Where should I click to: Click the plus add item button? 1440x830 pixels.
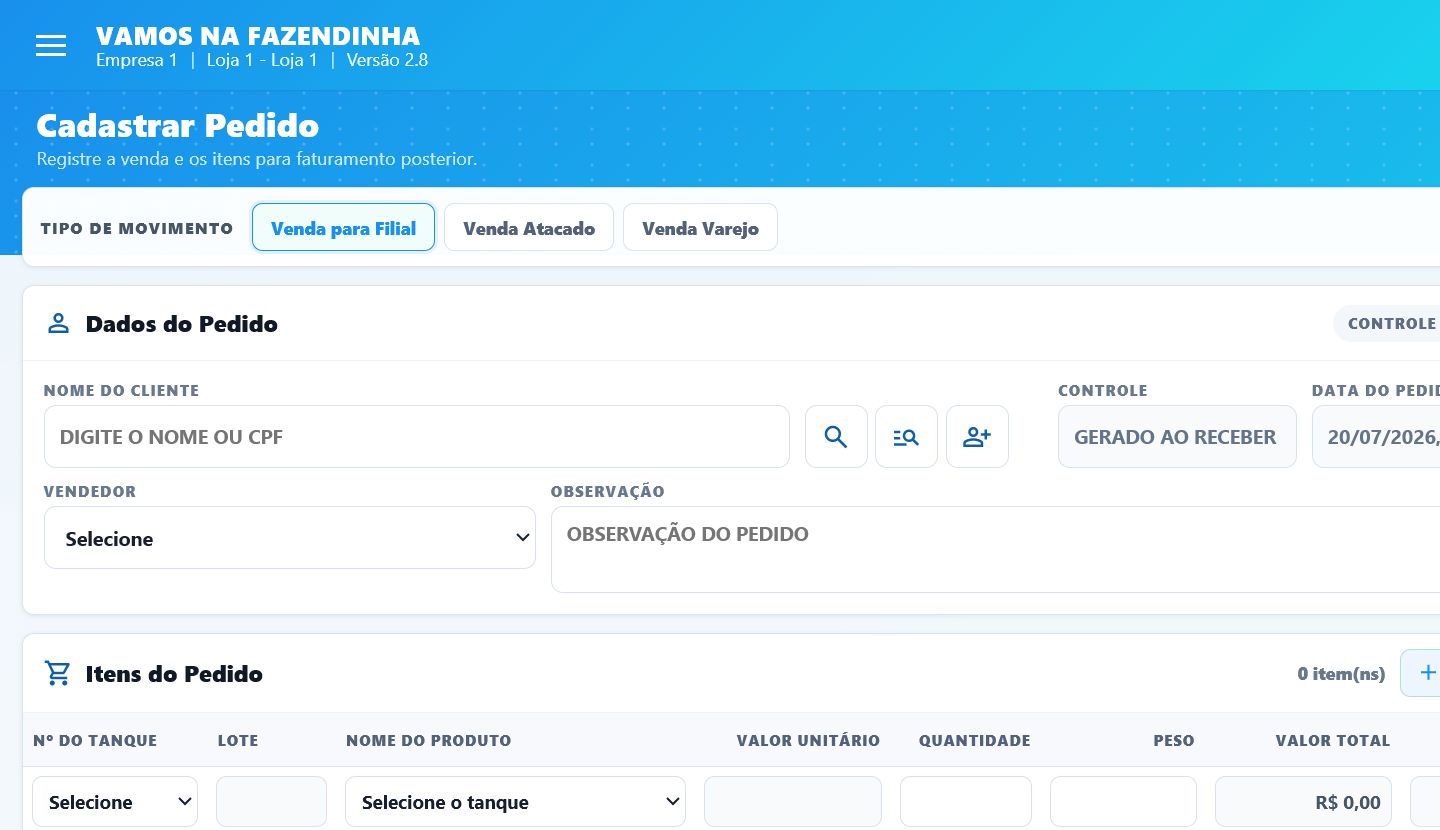click(1422, 673)
